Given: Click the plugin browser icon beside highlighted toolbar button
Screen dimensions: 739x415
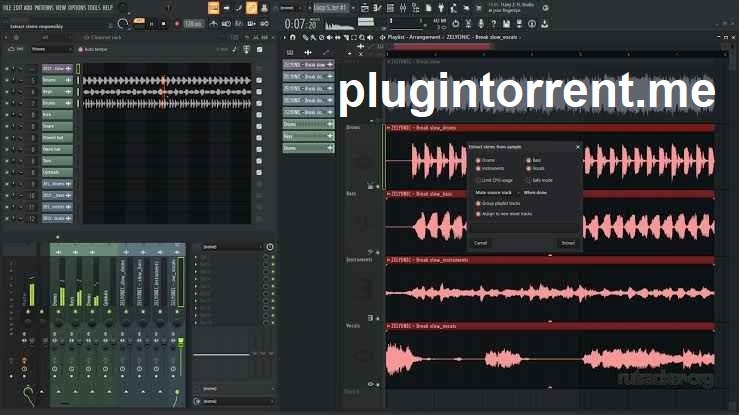Looking at the screenshot, I should (x=264, y=8).
